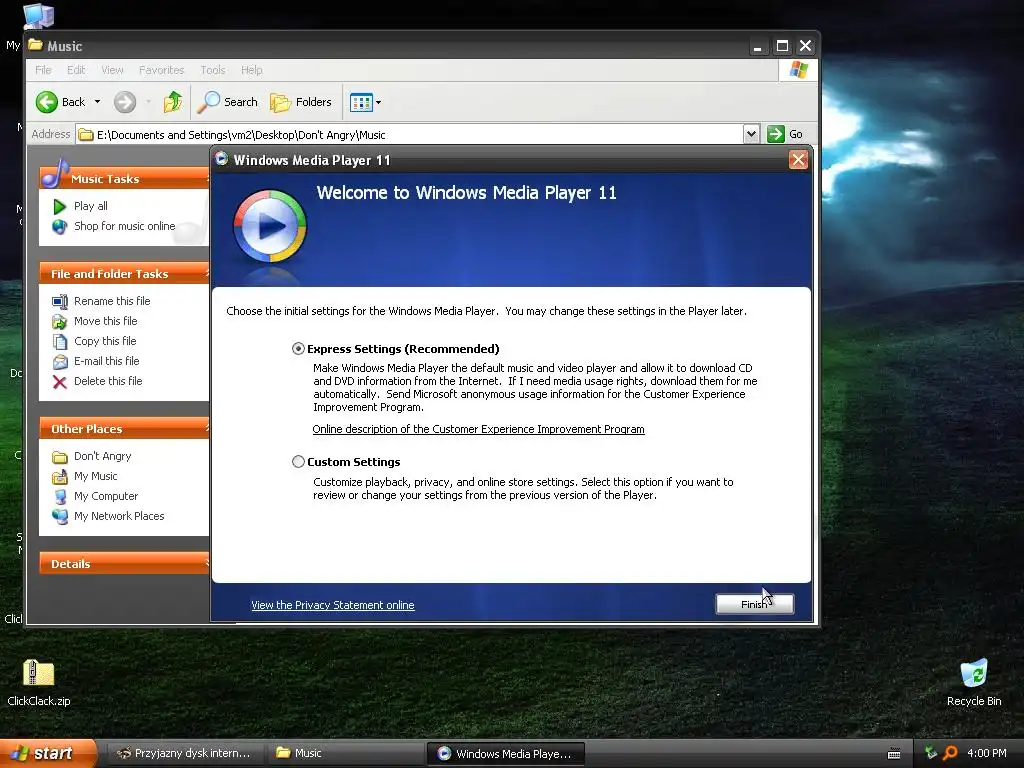This screenshot has width=1024, height=768.
Task: Click the Delete this file link
Action: click(108, 381)
